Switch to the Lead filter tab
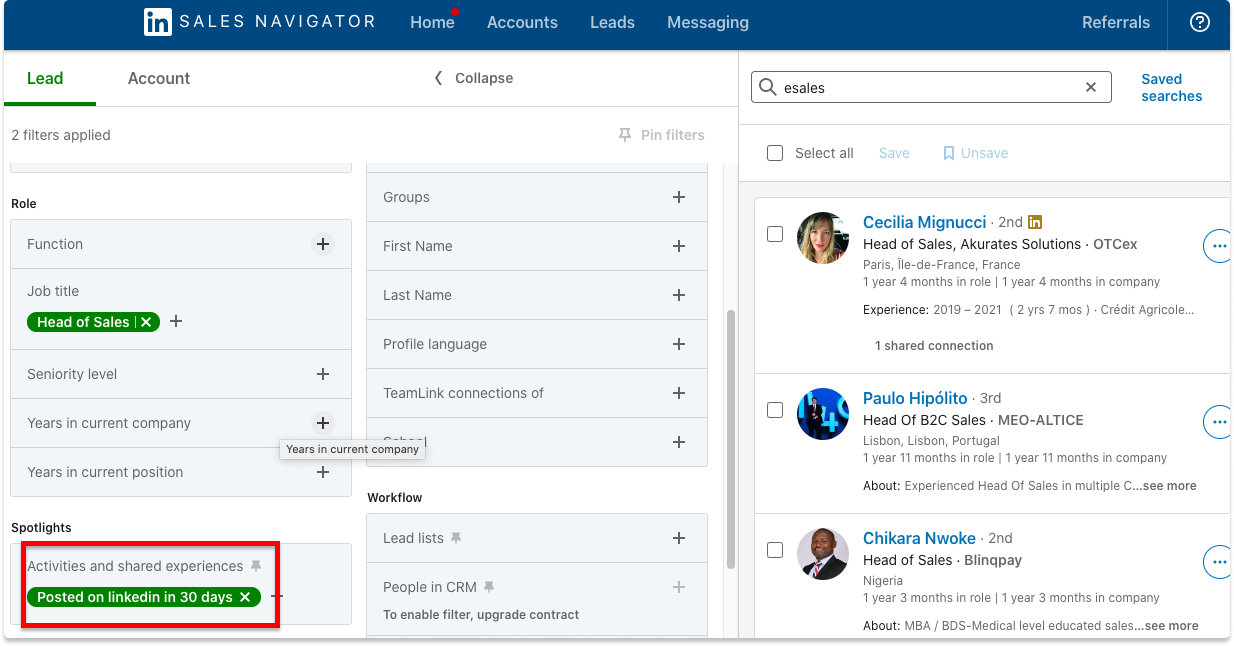This screenshot has width=1234, height=646. (x=45, y=78)
